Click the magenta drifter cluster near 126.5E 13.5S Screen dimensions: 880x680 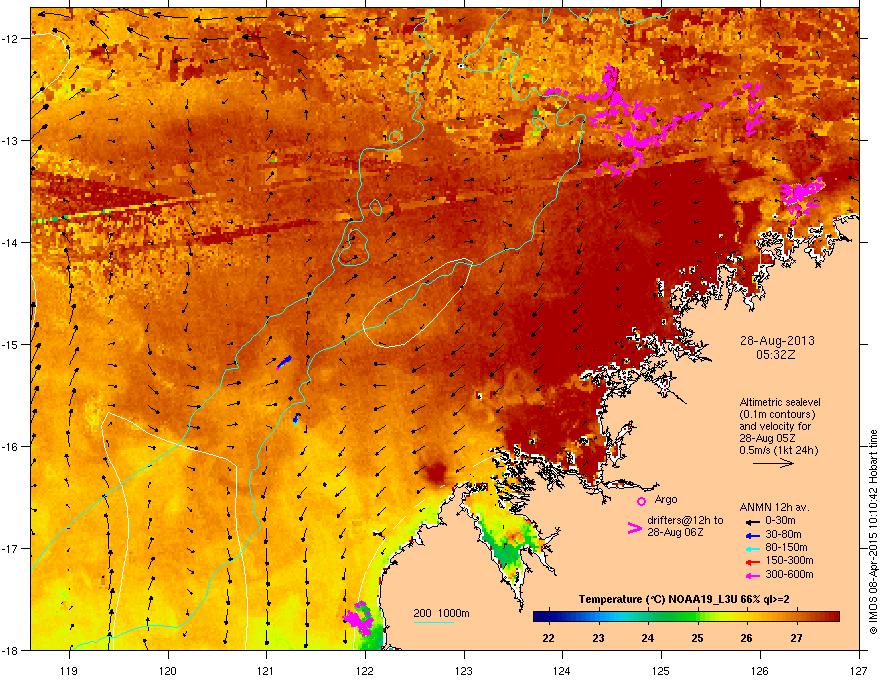[x=801, y=196]
